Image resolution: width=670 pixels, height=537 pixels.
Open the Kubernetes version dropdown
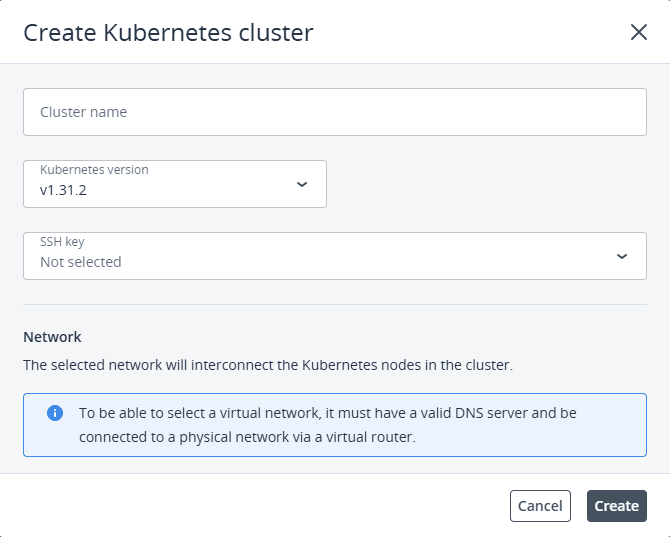pyautogui.click(x=175, y=184)
